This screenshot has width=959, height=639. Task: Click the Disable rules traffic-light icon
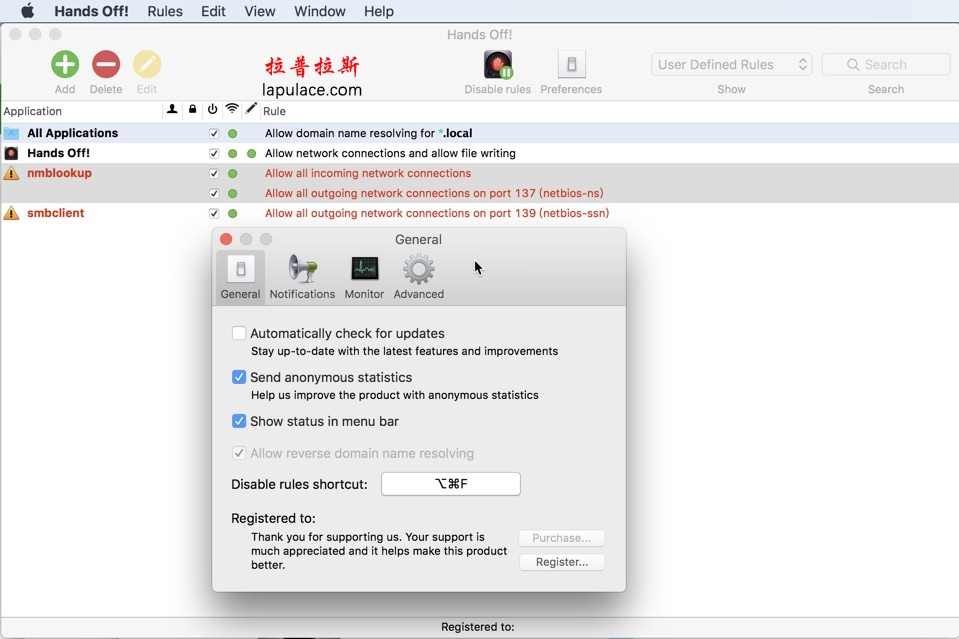497,64
